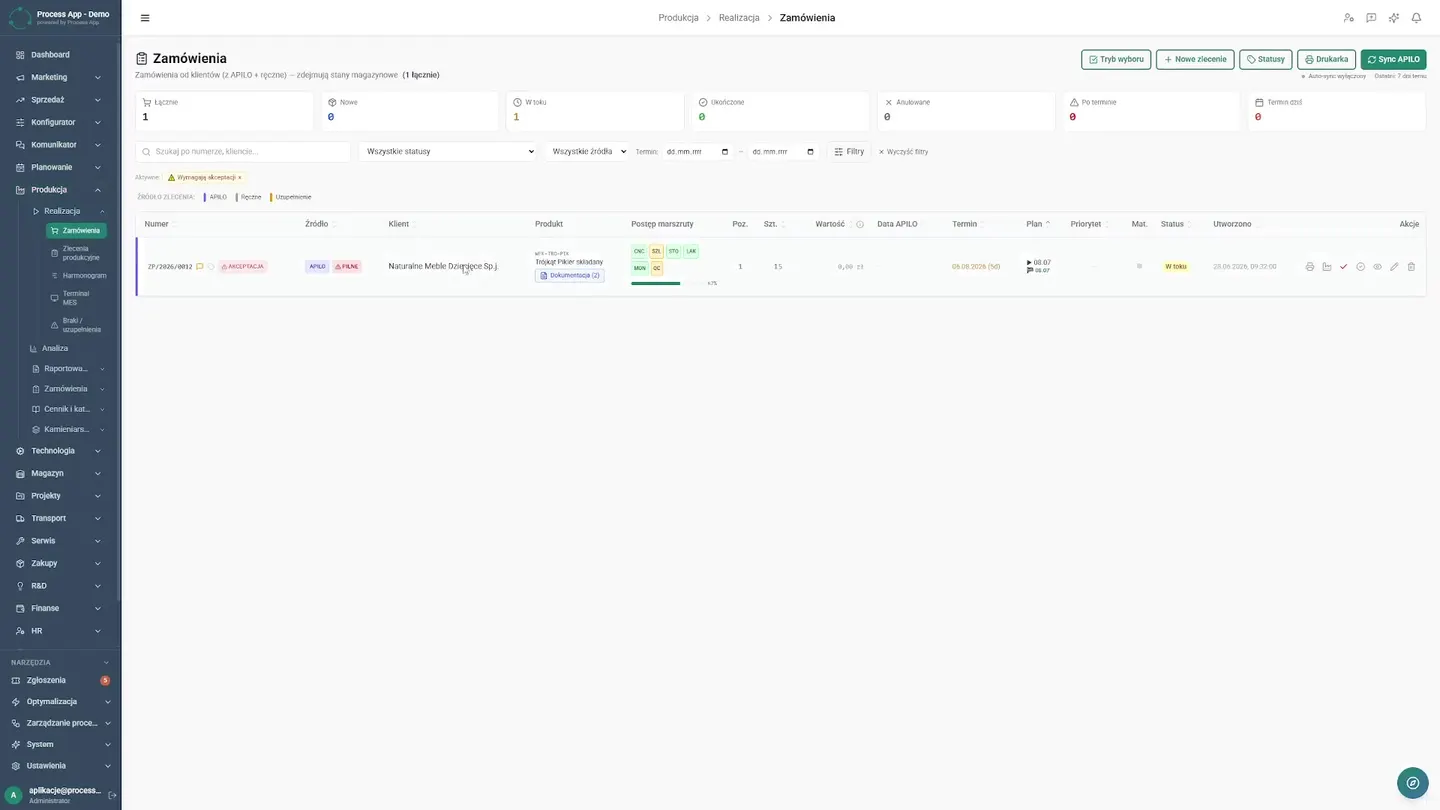Sort by the Plan column header
This screenshot has width=1440, height=810.
[x=1038, y=224]
